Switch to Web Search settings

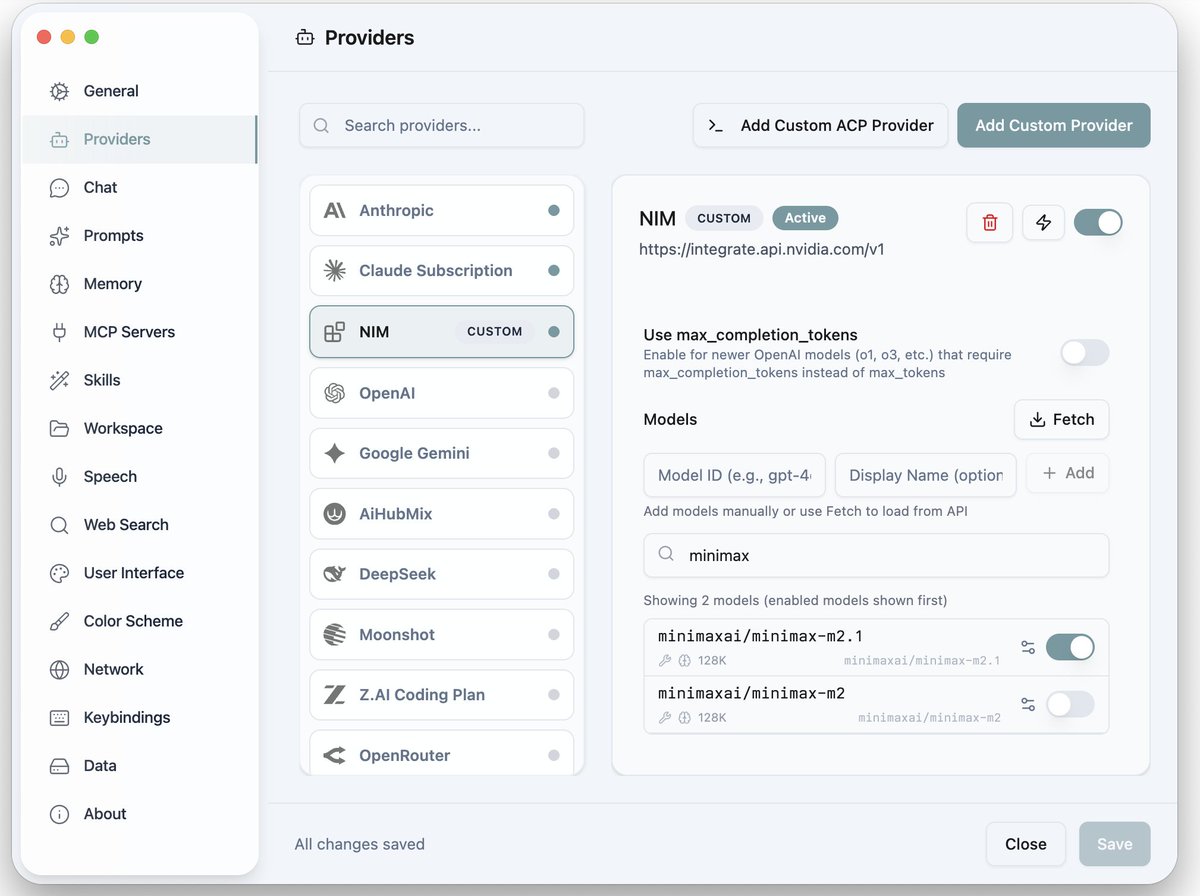(x=139, y=525)
